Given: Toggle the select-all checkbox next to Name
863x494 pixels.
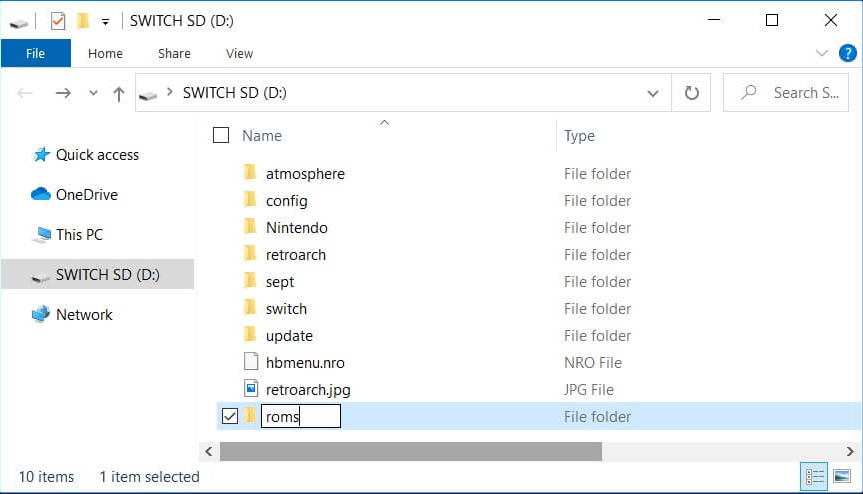Looking at the screenshot, I should pyautogui.click(x=221, y=135).
